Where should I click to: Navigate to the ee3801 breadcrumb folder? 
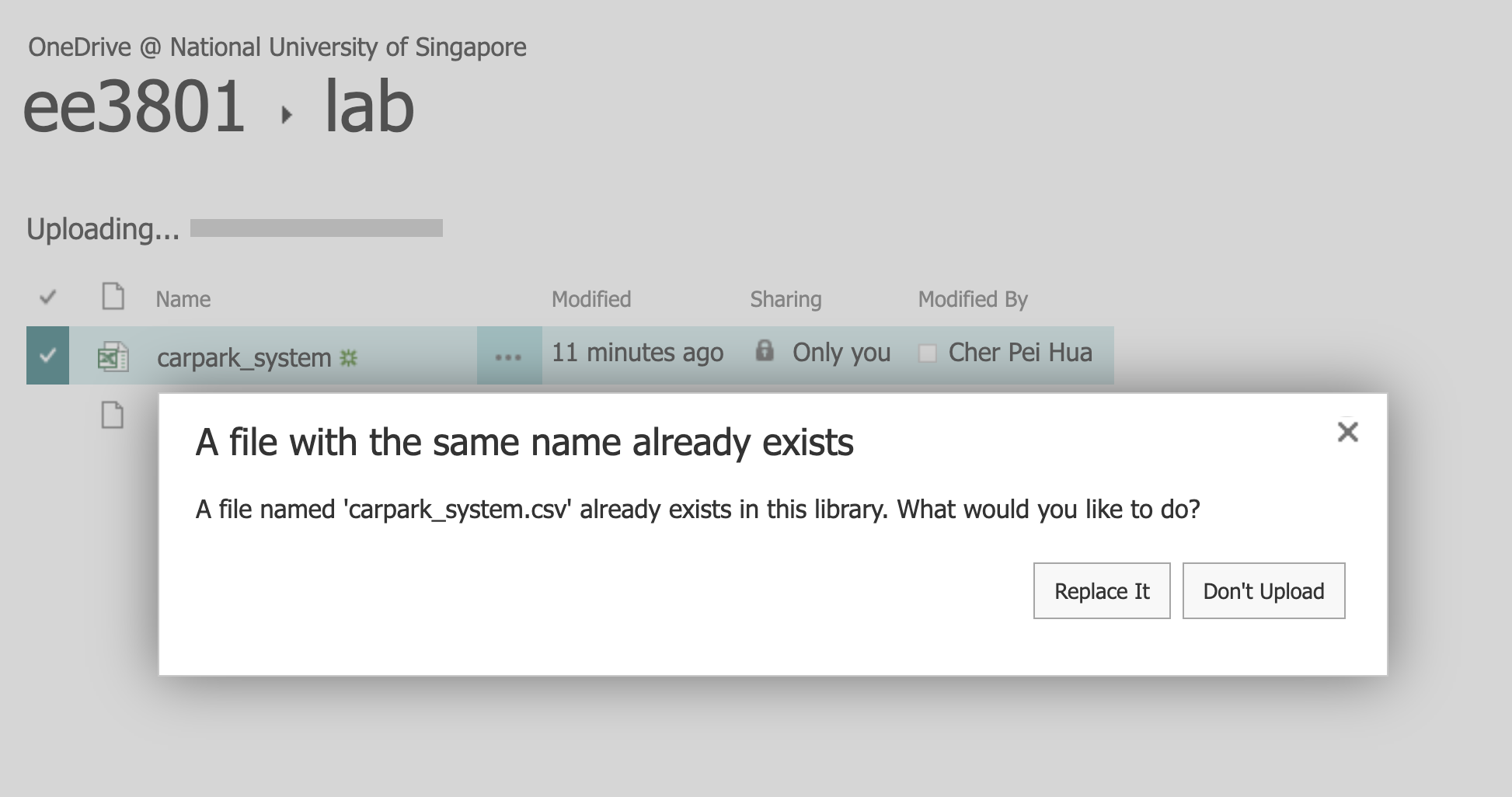tap(134, 107)
